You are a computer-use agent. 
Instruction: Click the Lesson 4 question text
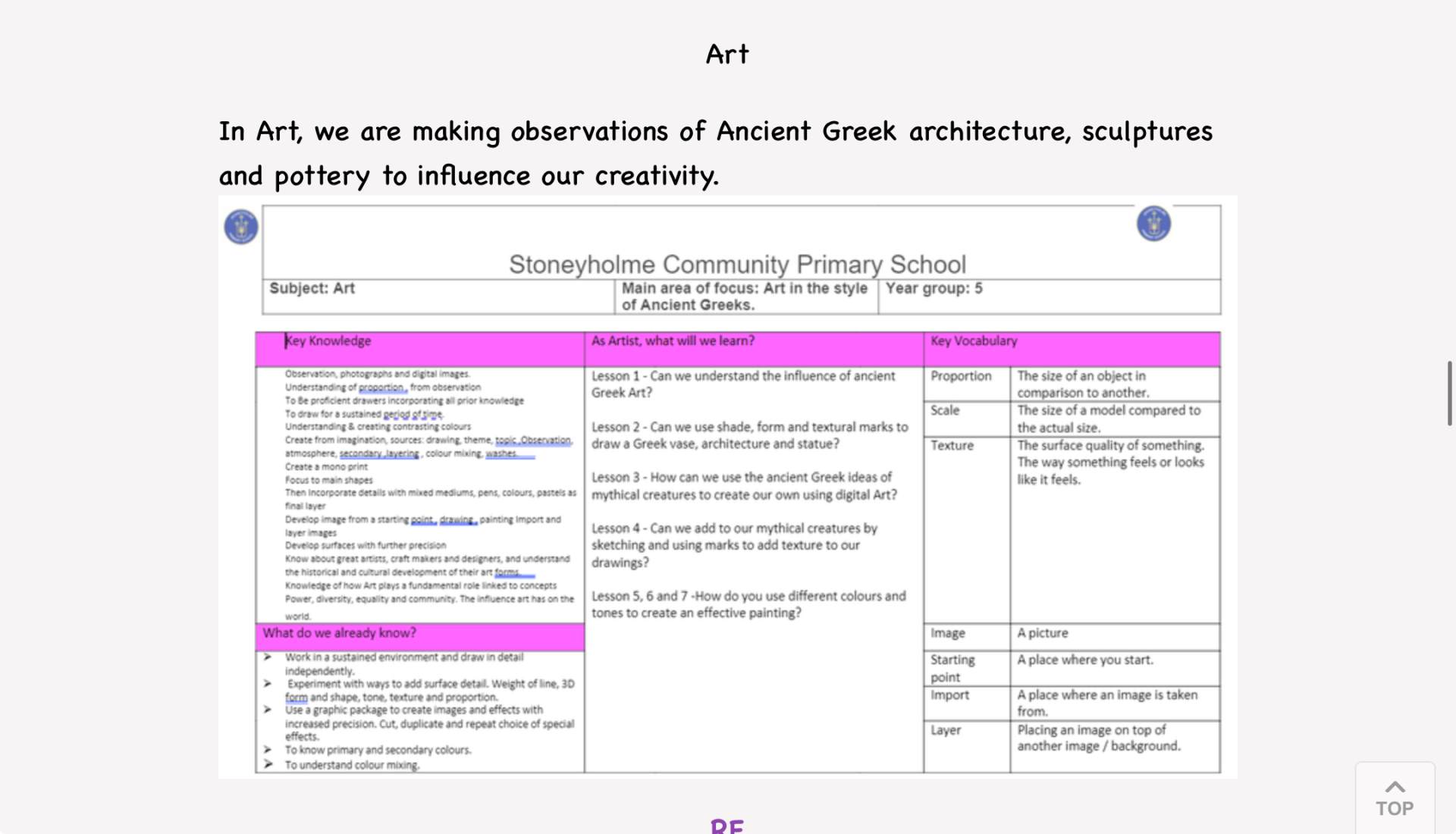click(734, 545)
